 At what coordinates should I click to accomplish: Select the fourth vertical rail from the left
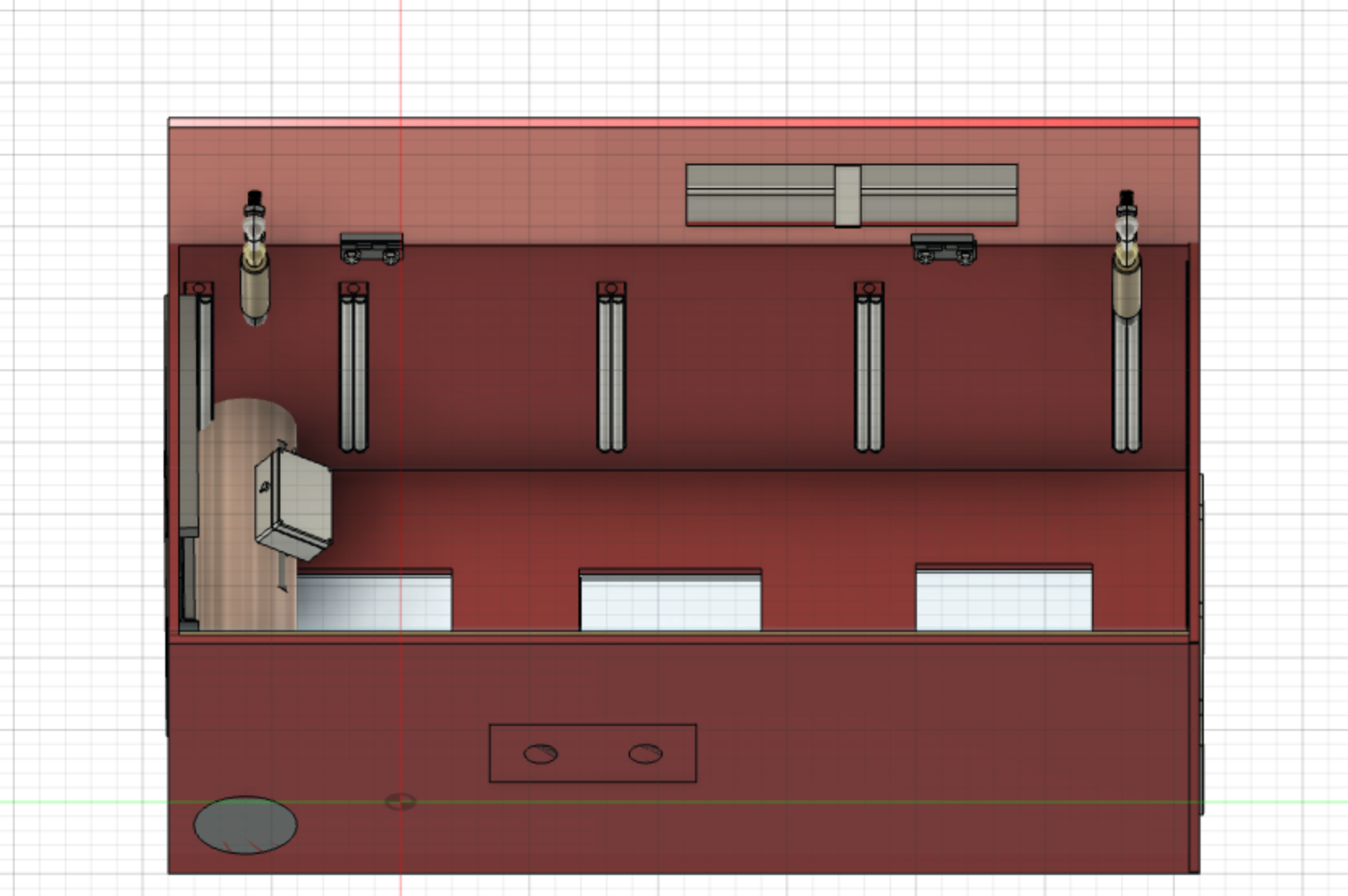(869, 367)
